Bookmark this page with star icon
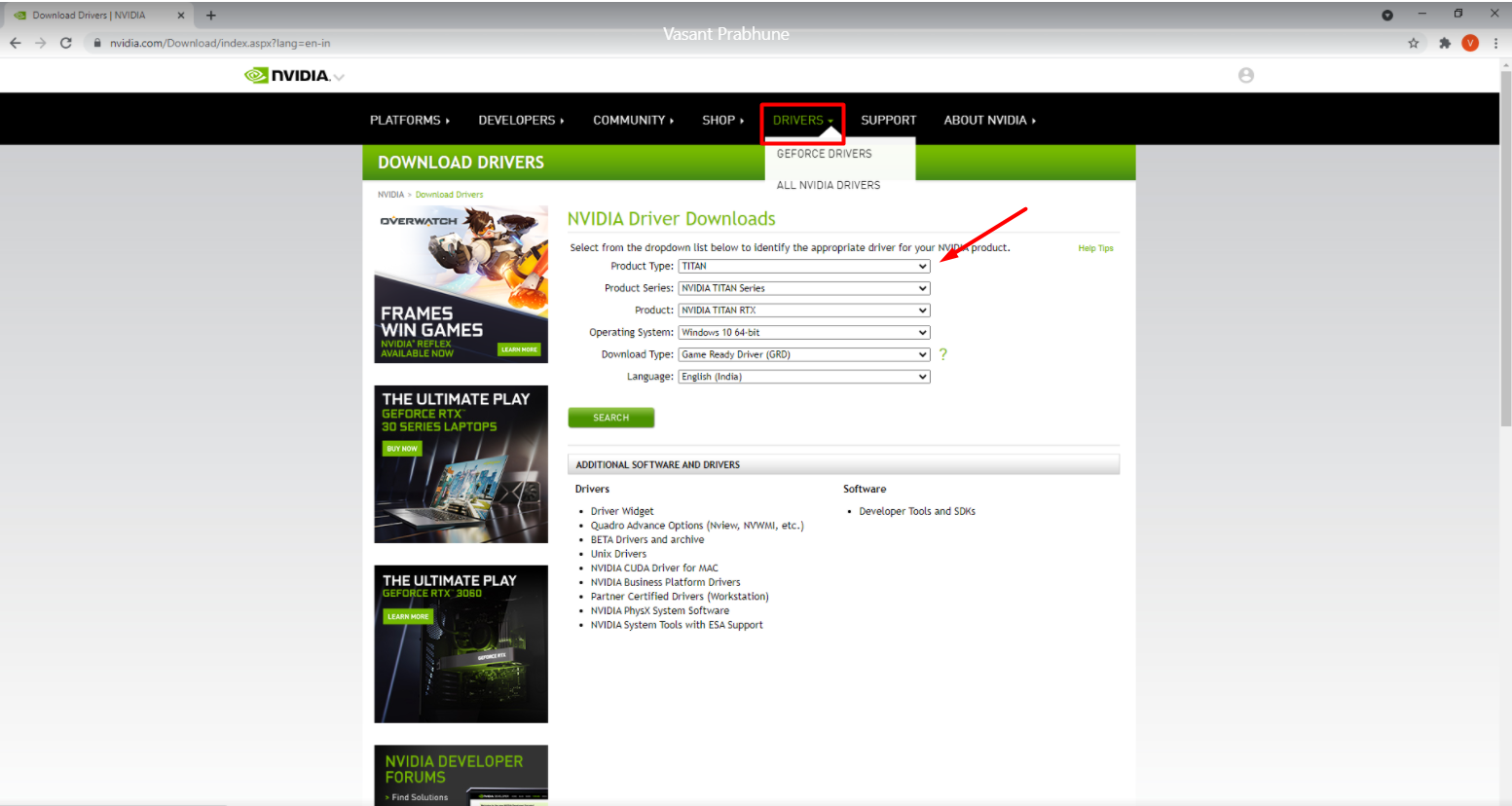The height and width of the screenshot is (806, 1512). 1413,43
